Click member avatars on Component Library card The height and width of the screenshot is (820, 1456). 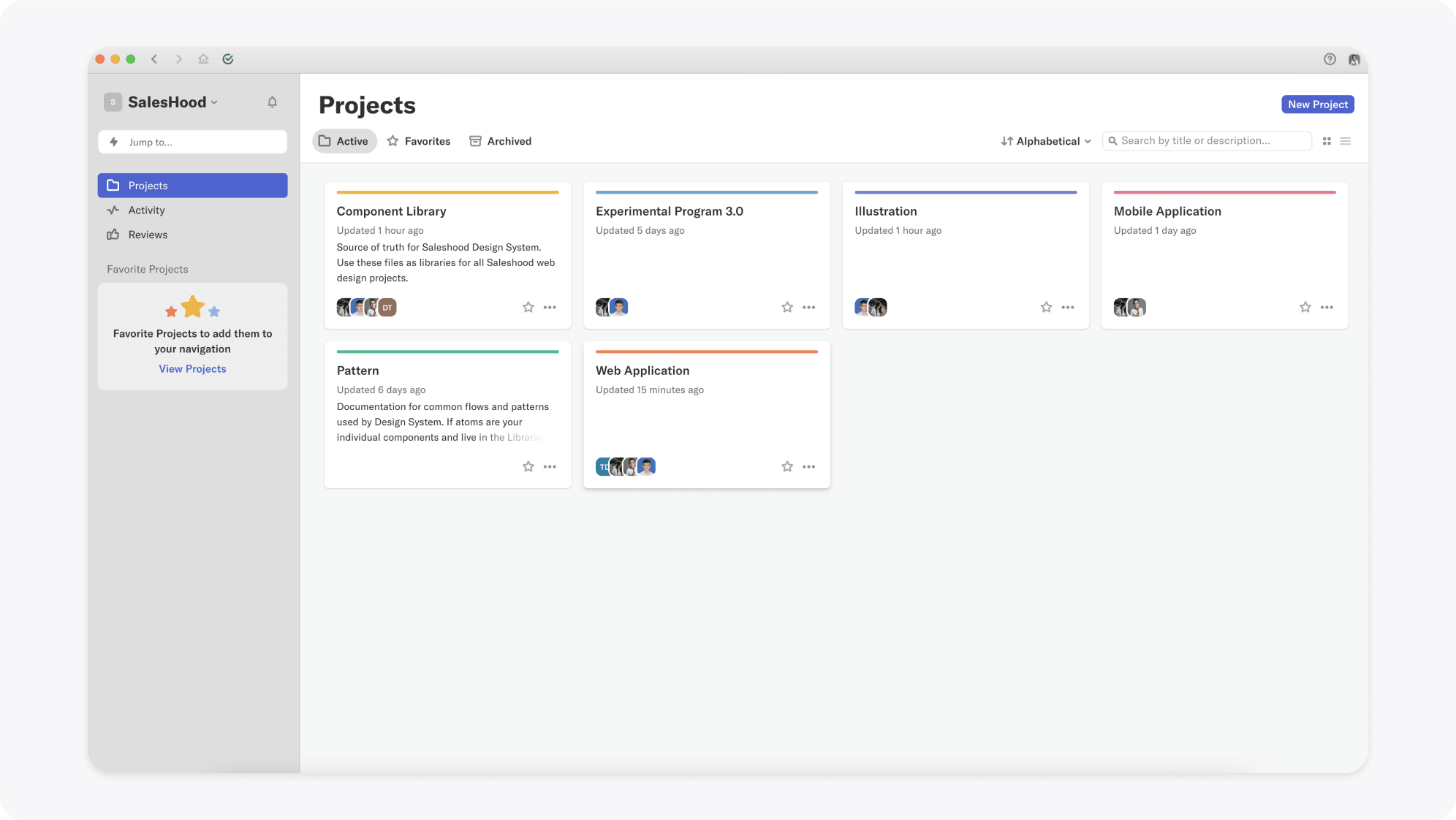[367, 308]
